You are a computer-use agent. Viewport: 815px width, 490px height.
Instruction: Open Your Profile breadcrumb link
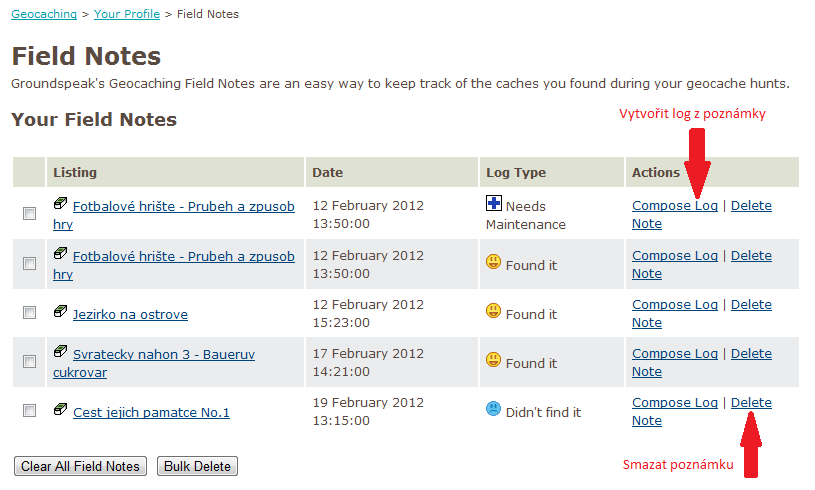(128, 14)
